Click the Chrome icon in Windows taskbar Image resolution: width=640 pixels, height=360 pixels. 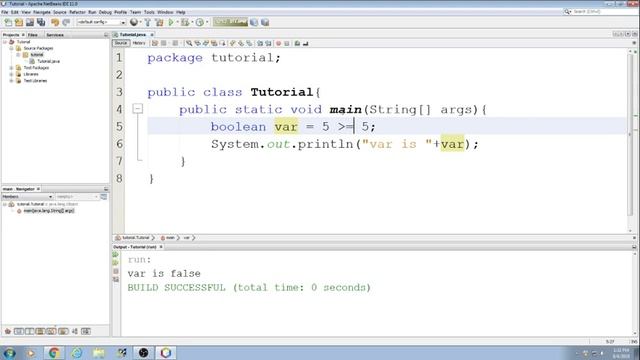pyautogui.click(x=53, y=353)
